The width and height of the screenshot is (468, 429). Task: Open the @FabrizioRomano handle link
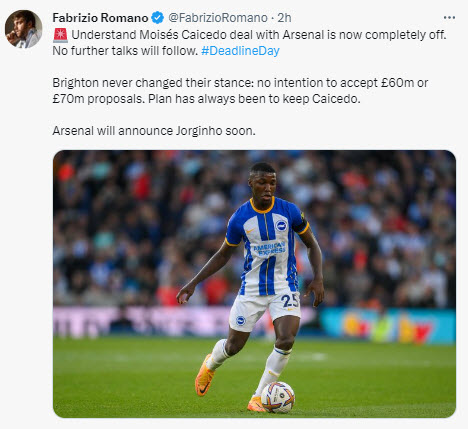218,18
